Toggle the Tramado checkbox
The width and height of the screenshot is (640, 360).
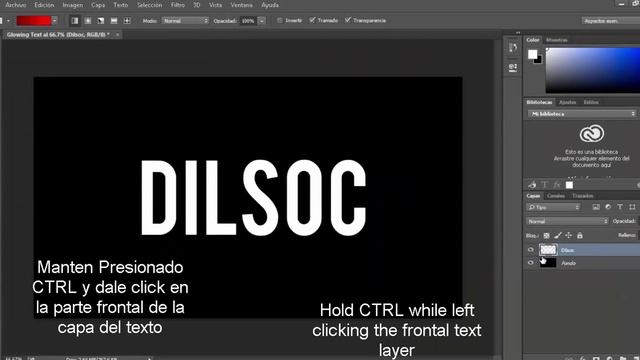click(x=312, y=20)
